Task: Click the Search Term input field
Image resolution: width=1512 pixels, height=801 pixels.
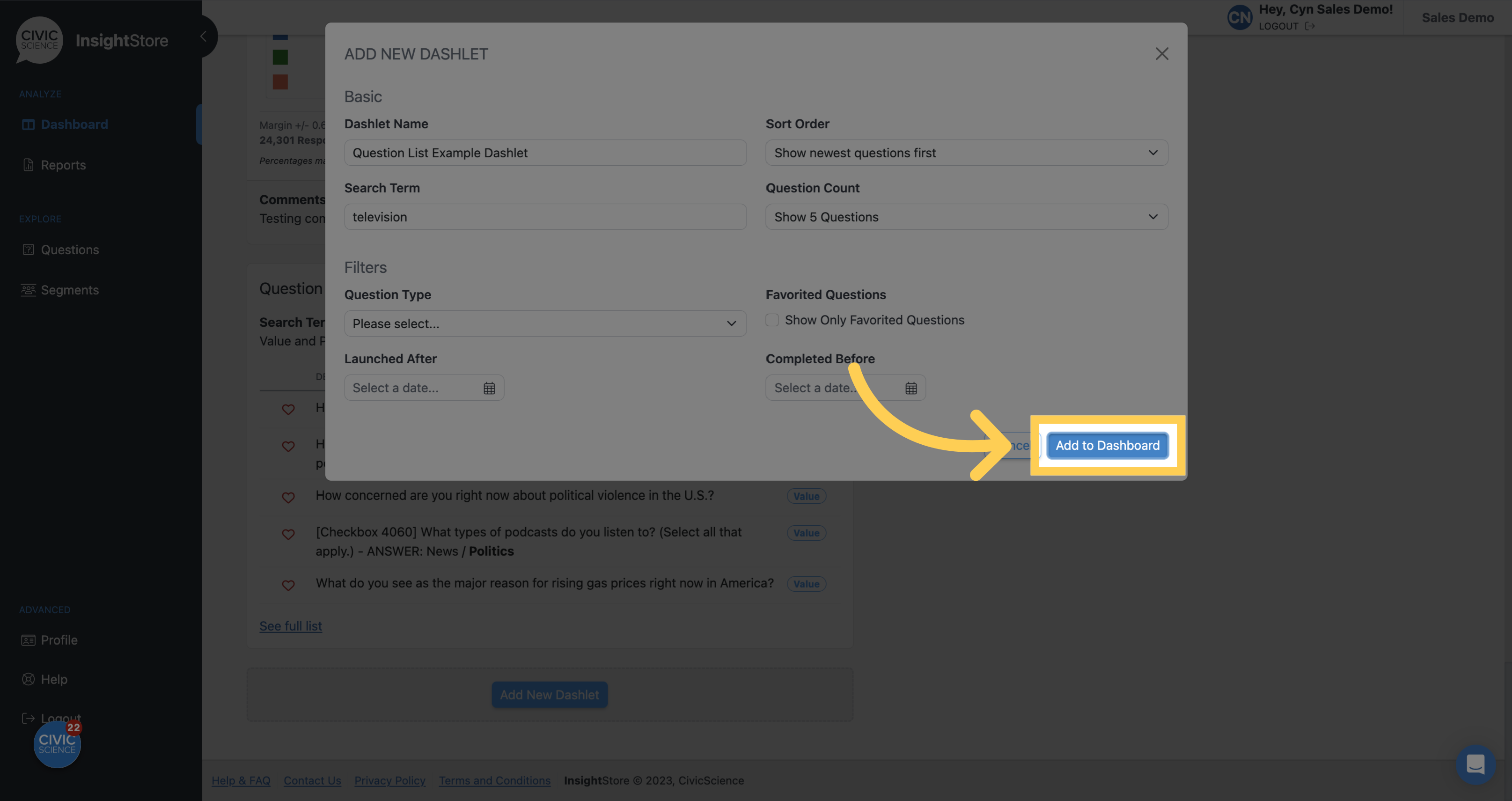Action: [545, 216]
